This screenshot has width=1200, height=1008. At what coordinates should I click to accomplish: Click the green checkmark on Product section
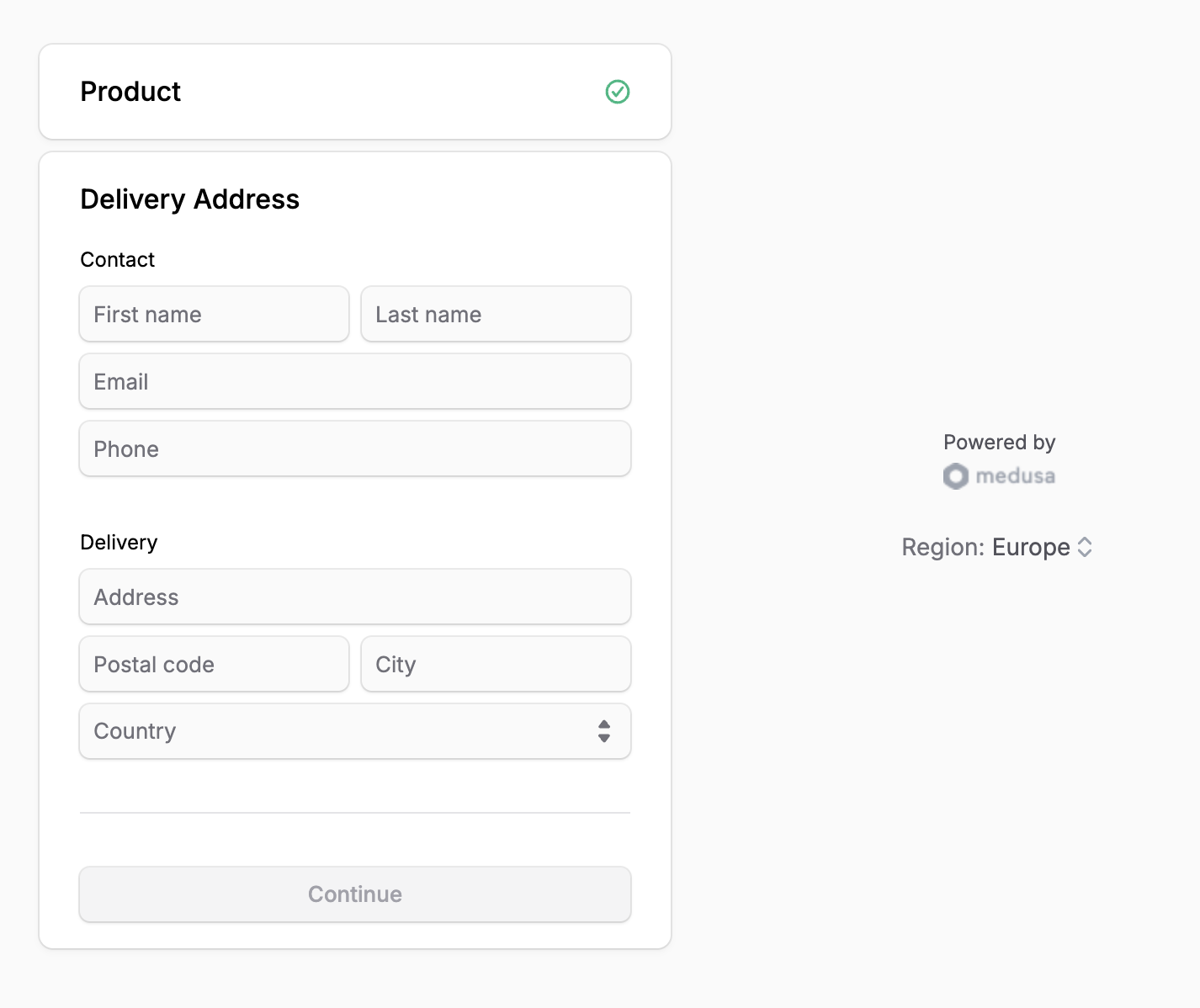pyautogui.click(x=618, y=92)
